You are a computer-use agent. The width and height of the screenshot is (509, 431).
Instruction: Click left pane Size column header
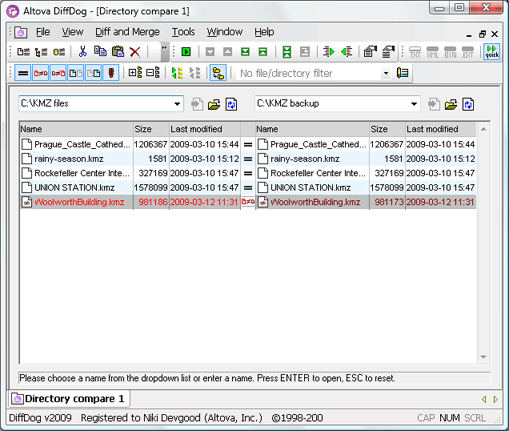[x=151, y=129]
